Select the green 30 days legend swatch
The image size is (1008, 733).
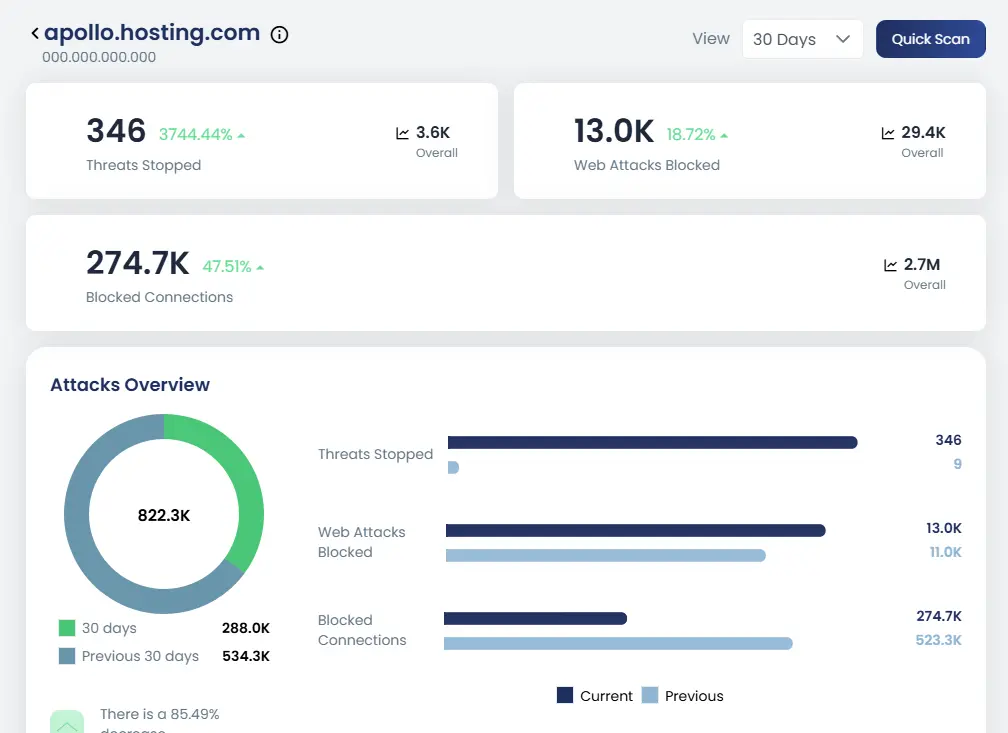point(67,628)
